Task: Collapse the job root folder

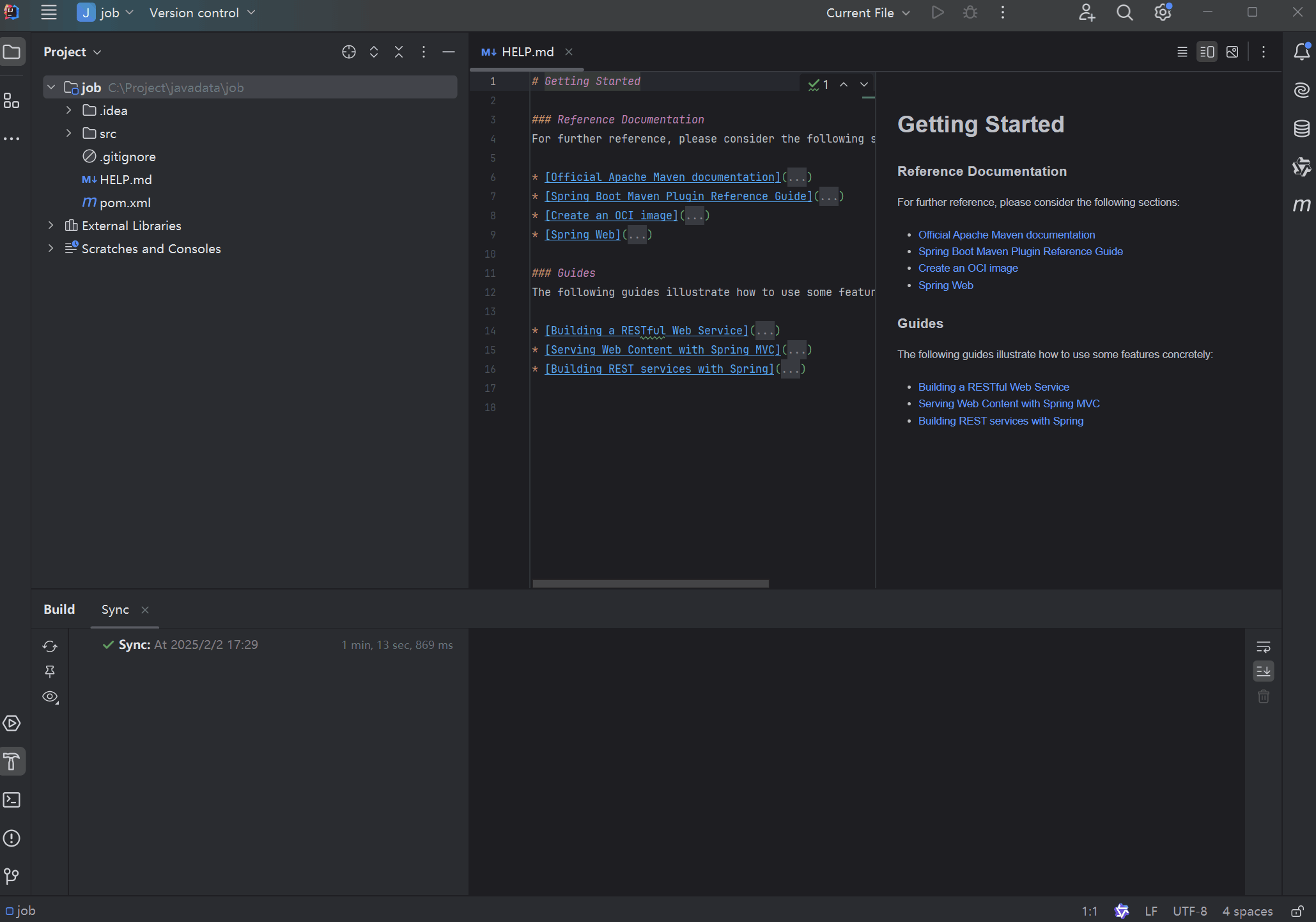Action: (51, 87)
